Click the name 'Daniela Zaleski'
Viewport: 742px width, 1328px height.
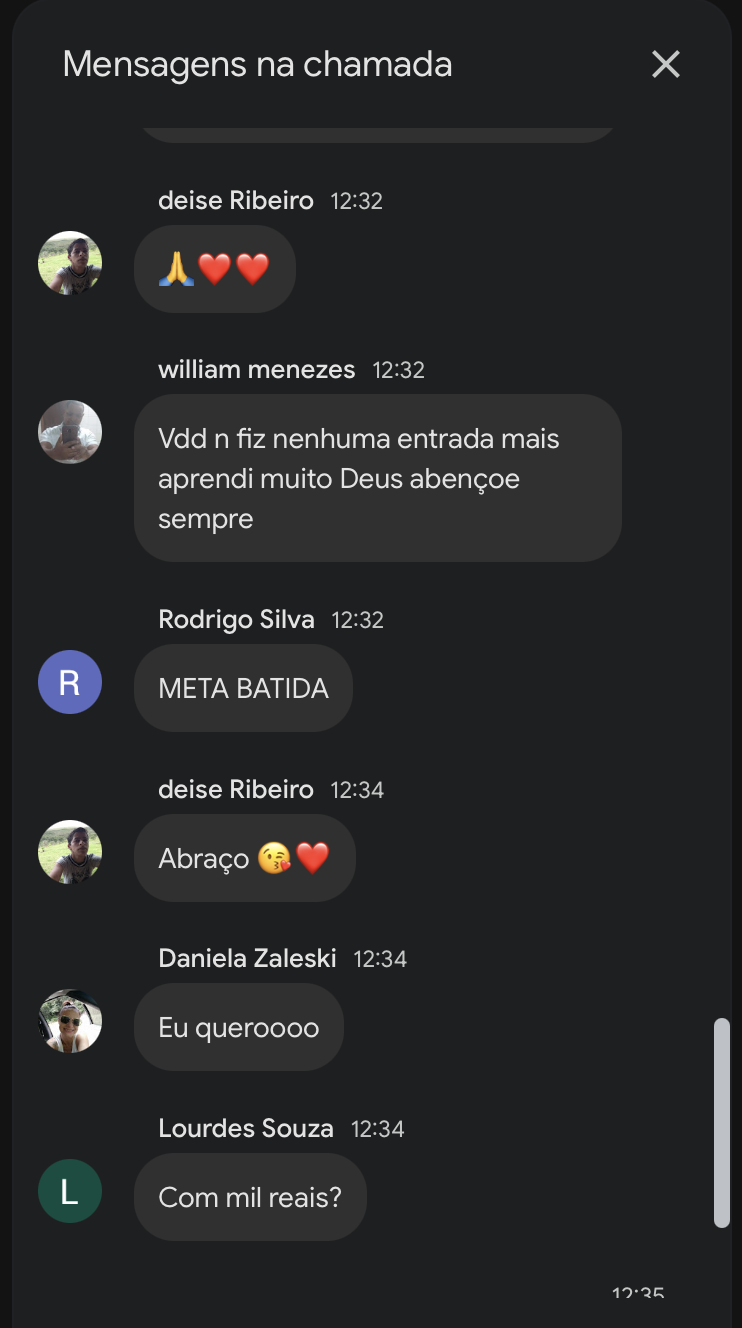coord(247,959)
